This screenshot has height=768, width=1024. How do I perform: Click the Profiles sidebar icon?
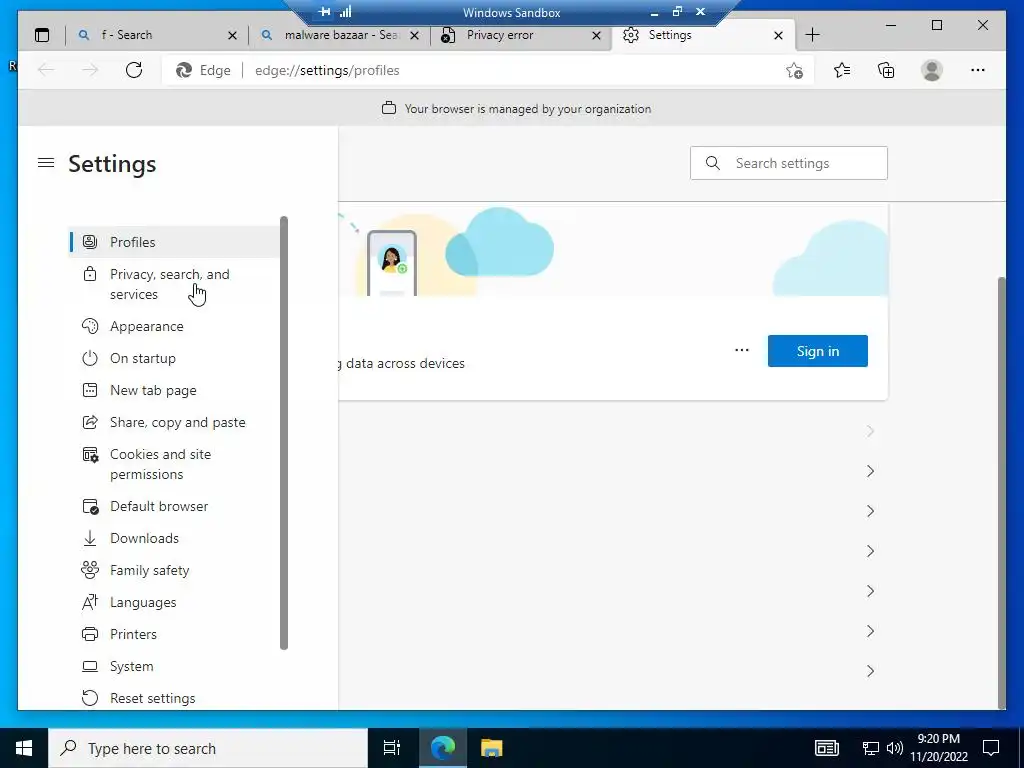point(90,242)
